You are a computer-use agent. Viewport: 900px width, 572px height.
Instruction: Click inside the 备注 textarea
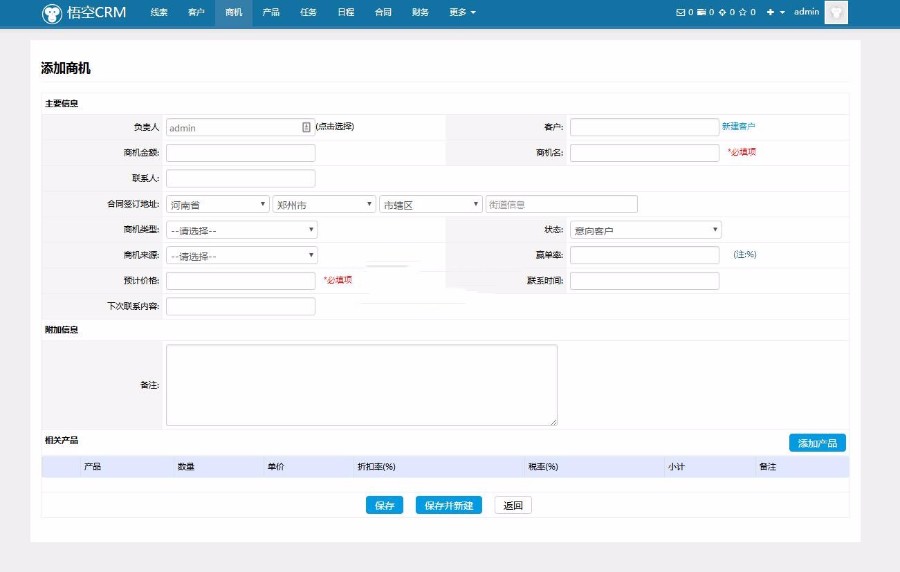click(x=362, y=385)
